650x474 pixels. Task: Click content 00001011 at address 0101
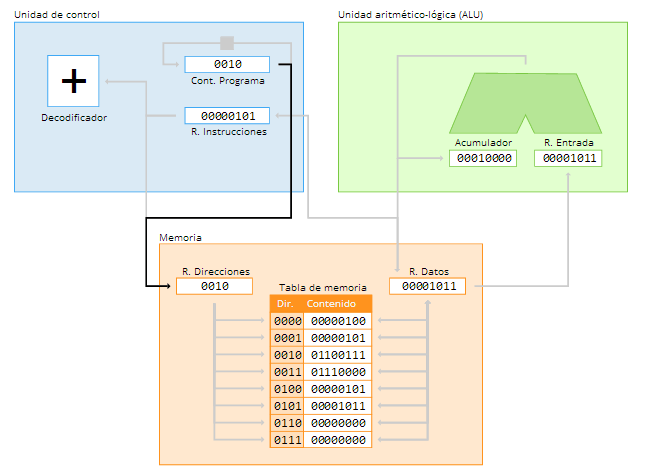pos(337,406)
